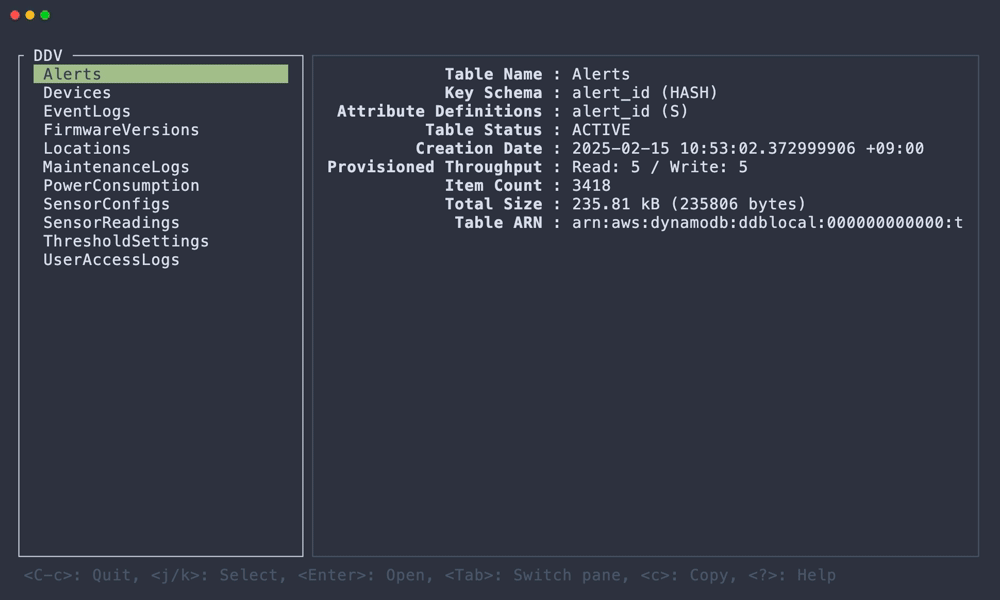Click the FirmwareVersions table name
Viewport: 1000px width, 600px height.
click(x=120, y=129)
